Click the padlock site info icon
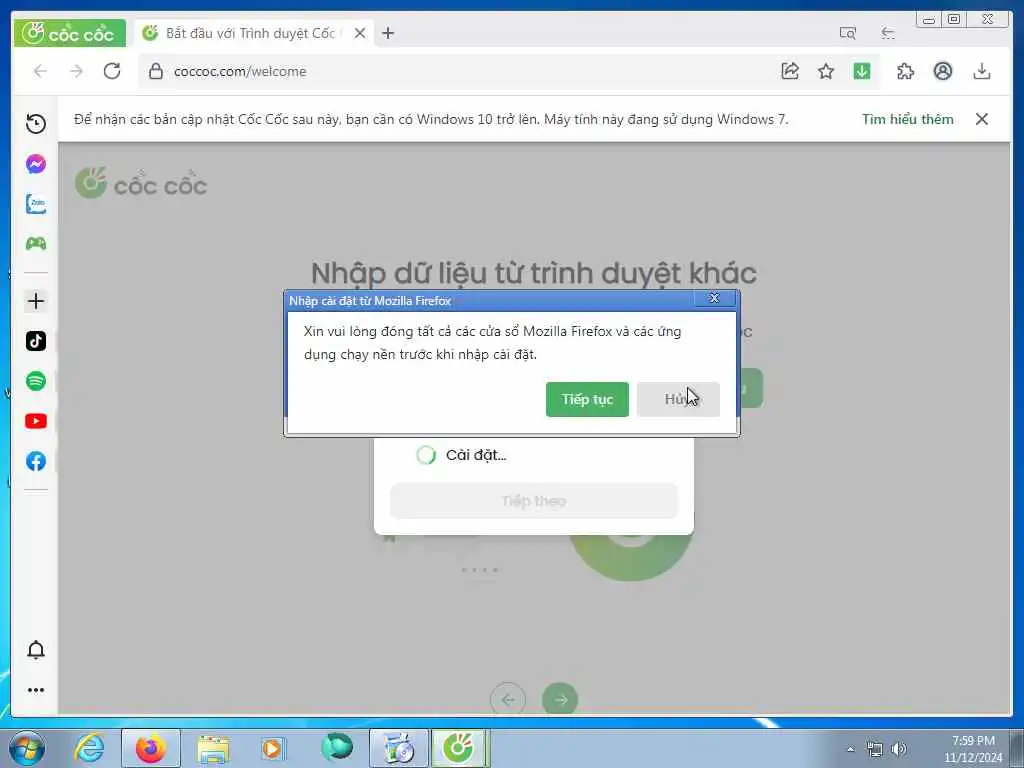1024x768 pixels. [x=155, y=71]
